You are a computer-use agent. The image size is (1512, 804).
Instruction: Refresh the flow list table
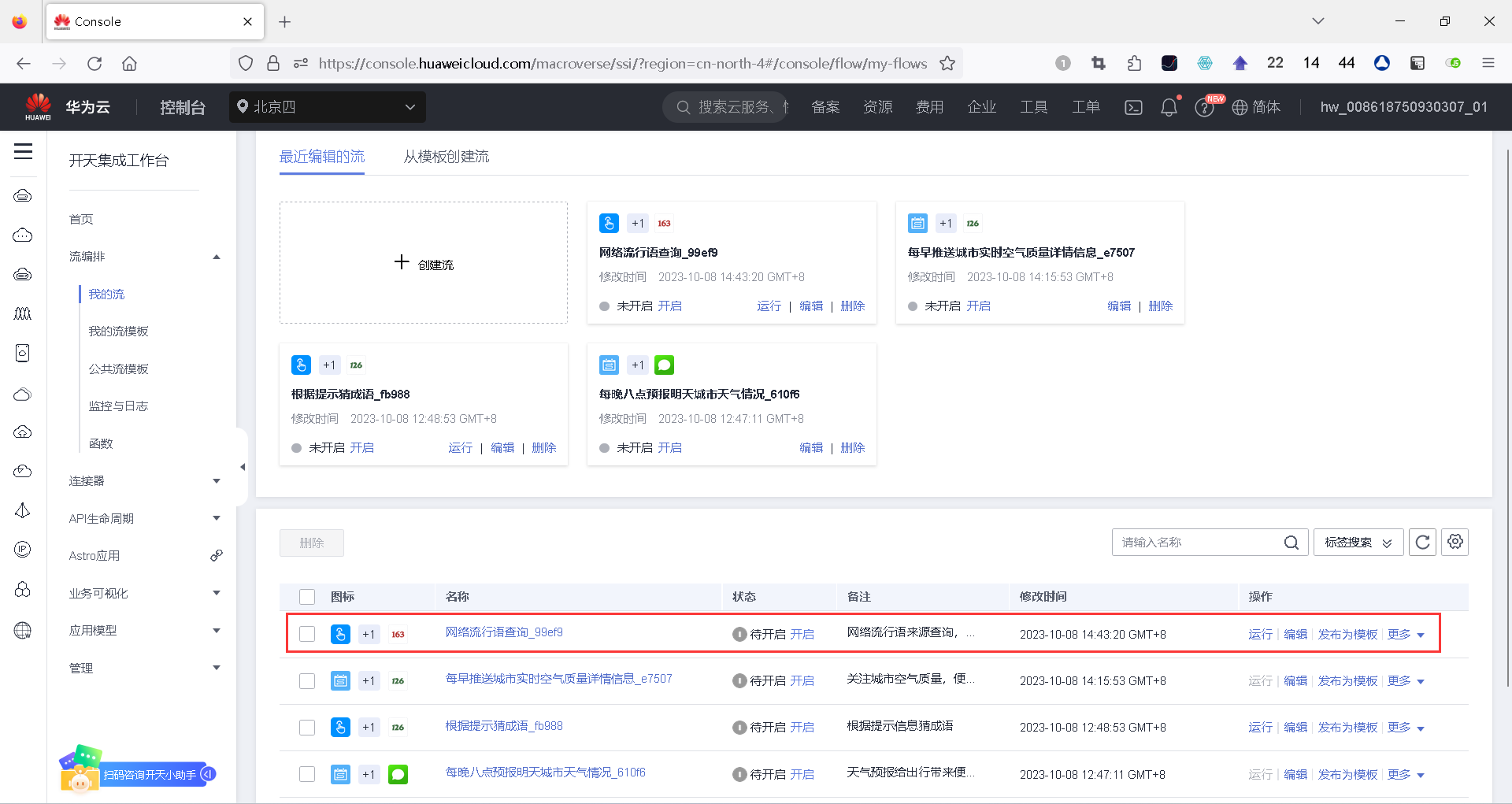1422,543
